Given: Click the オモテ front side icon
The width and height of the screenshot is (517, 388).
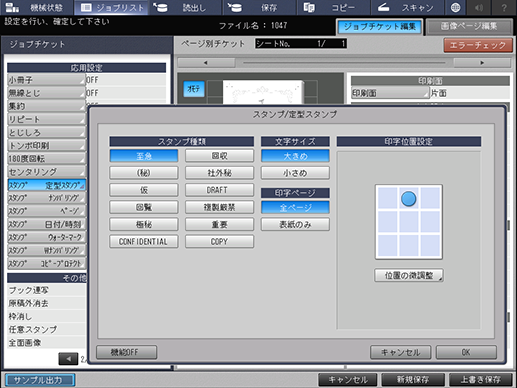Looking at the screenshot, I should click(x=194, y=89).
